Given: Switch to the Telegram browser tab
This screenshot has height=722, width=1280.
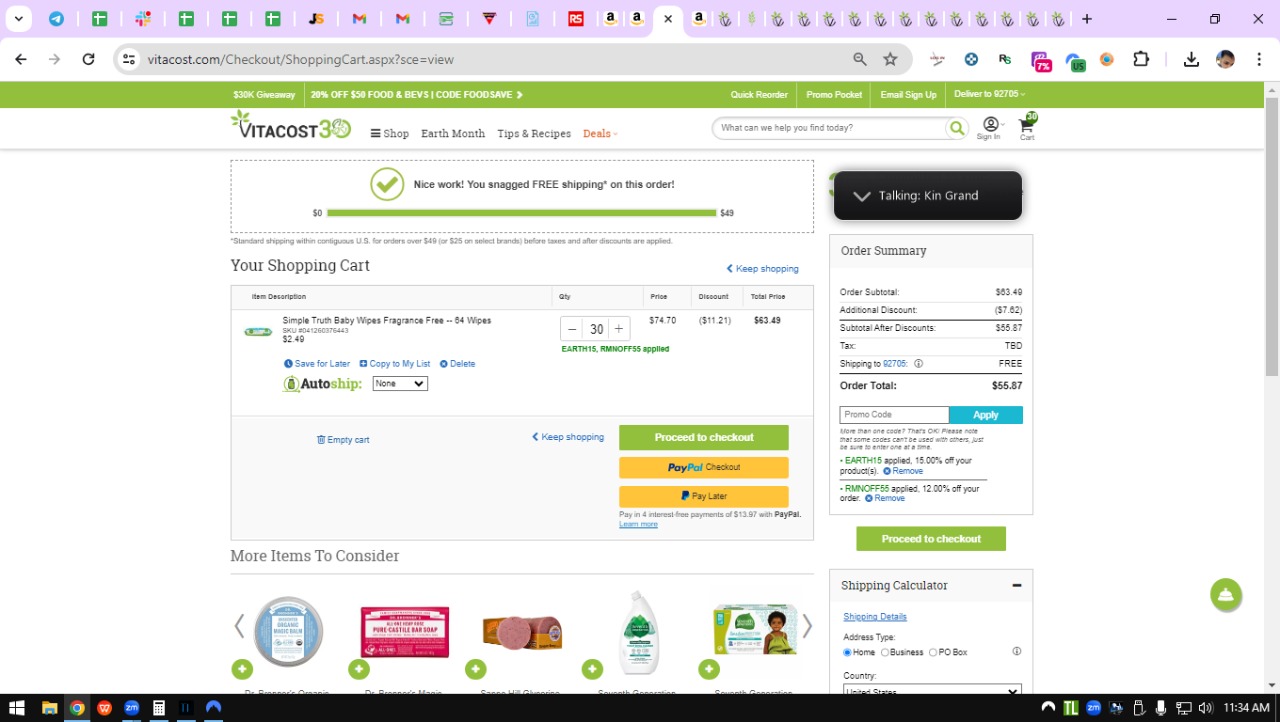Looking at the screenshot, I should [56, 19].
